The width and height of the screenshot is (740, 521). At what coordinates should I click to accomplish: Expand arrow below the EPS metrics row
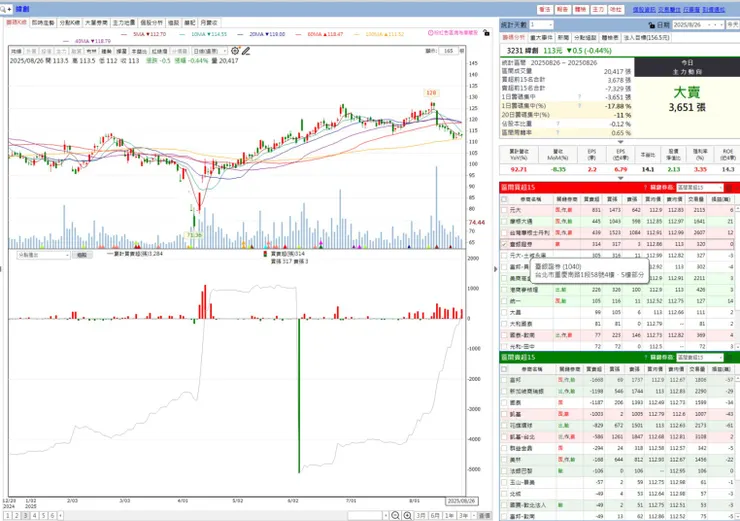621,178
